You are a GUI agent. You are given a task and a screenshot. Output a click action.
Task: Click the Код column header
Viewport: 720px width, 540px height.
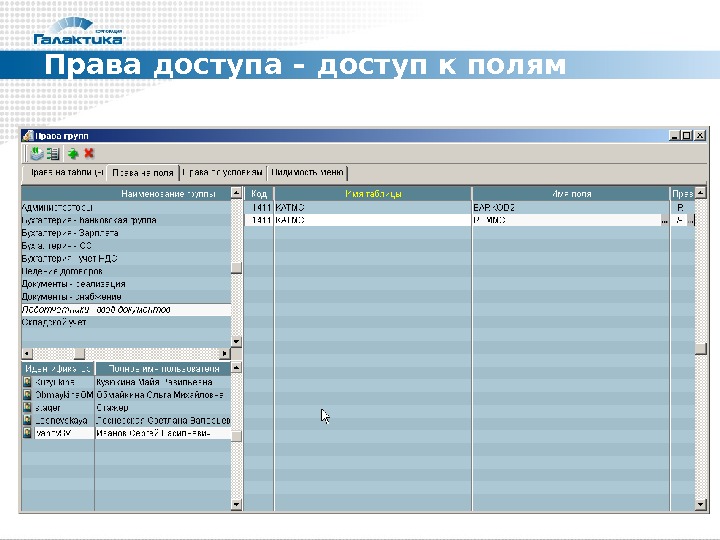coord(259,194)
